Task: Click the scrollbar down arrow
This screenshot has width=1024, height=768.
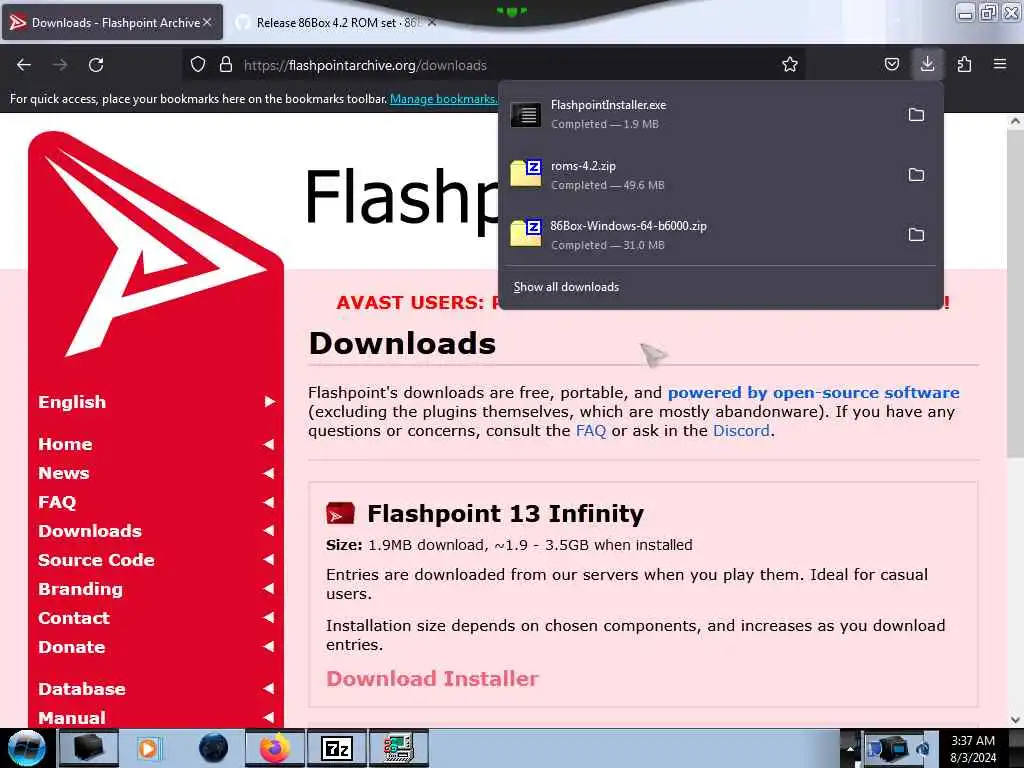Action: pos(1015,720)
